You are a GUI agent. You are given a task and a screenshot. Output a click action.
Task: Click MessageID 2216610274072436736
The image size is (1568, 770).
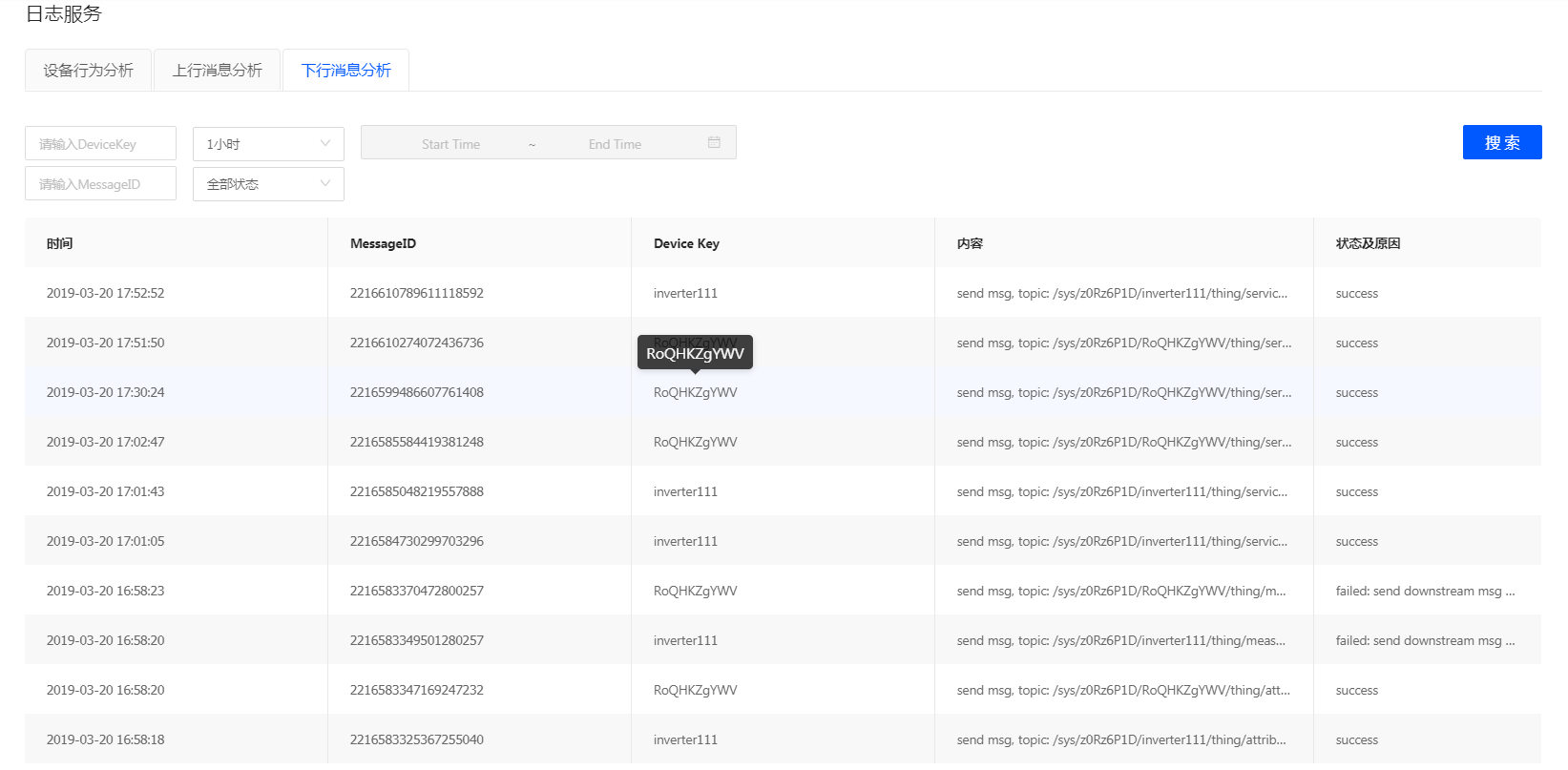pos(416,343)
